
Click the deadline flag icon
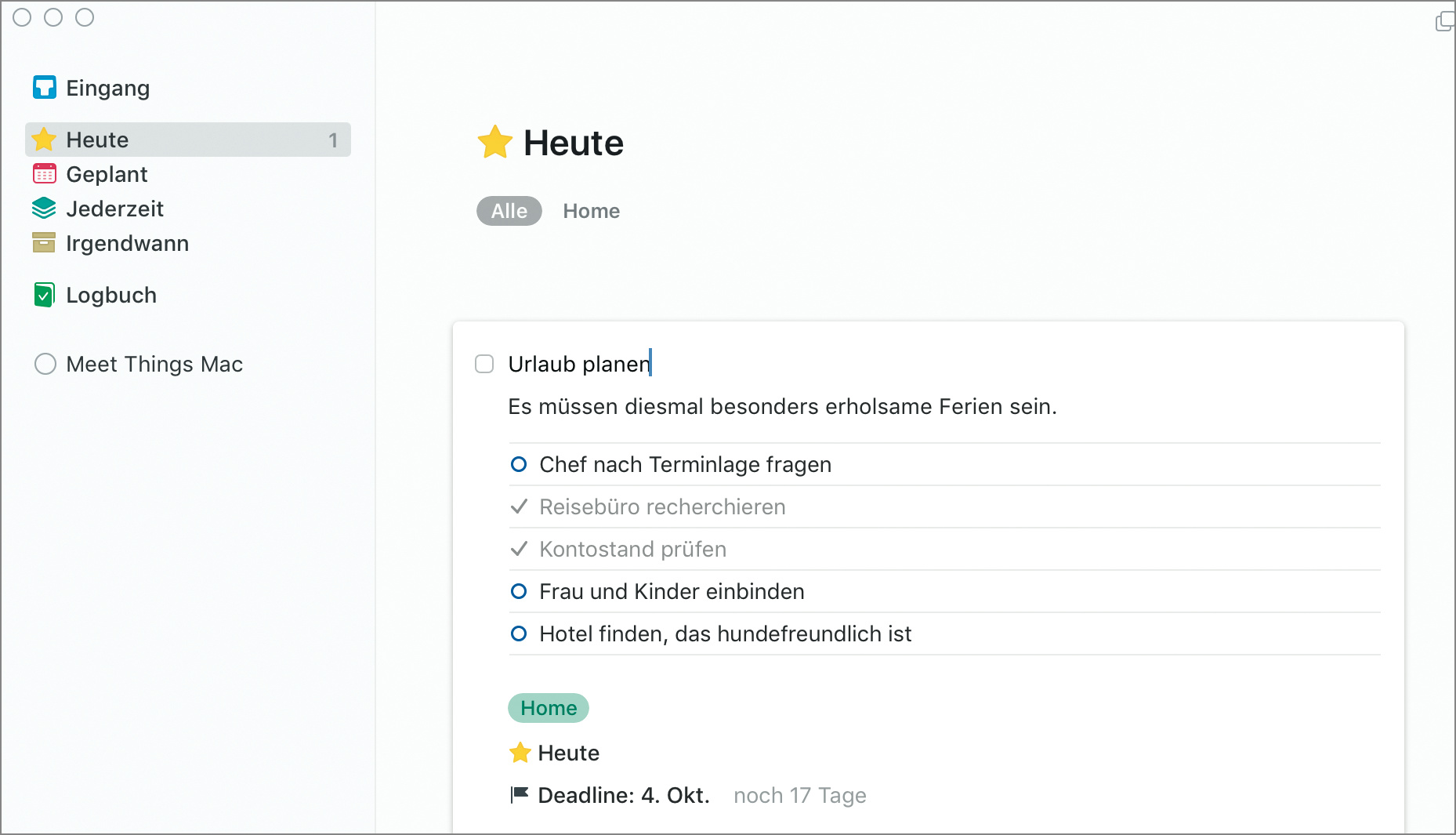519,795
